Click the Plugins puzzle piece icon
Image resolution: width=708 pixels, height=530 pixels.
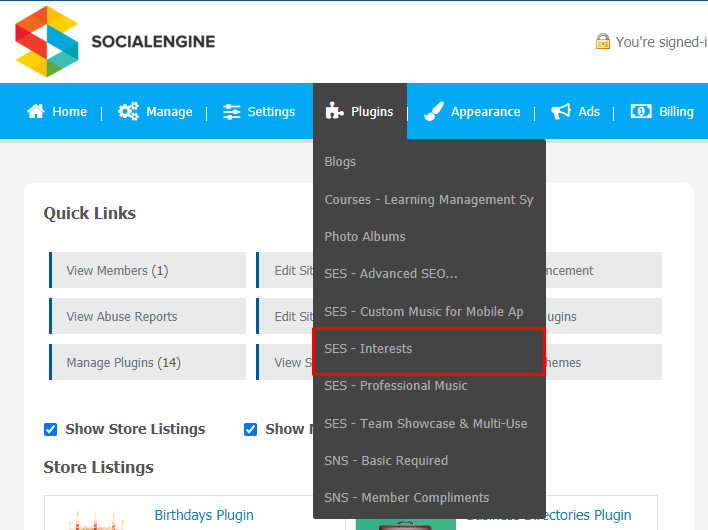coord(334,111)
